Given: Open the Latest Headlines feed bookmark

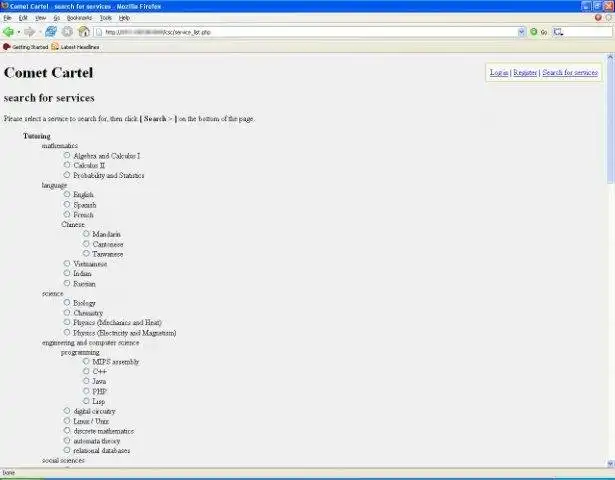Looking at the screenshot, I should pyautogui.click(x=75, y=47).
